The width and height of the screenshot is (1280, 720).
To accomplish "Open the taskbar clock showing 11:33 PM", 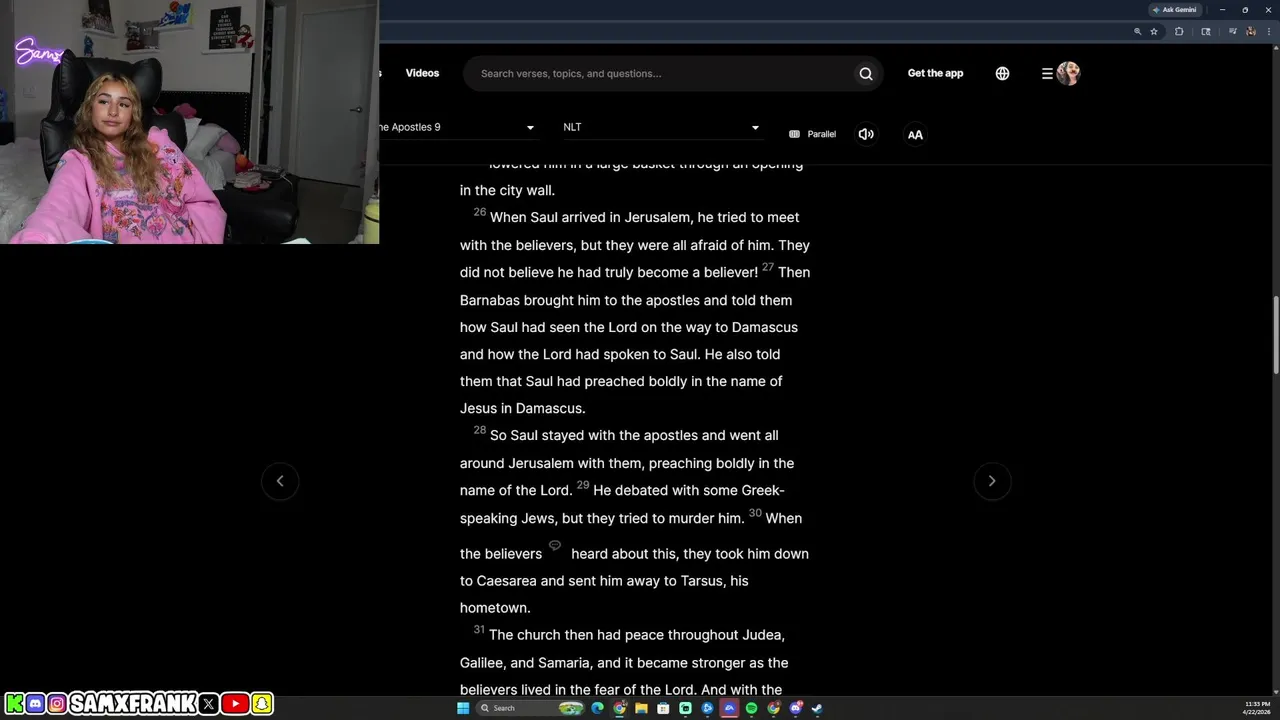I will (1257, 708).
